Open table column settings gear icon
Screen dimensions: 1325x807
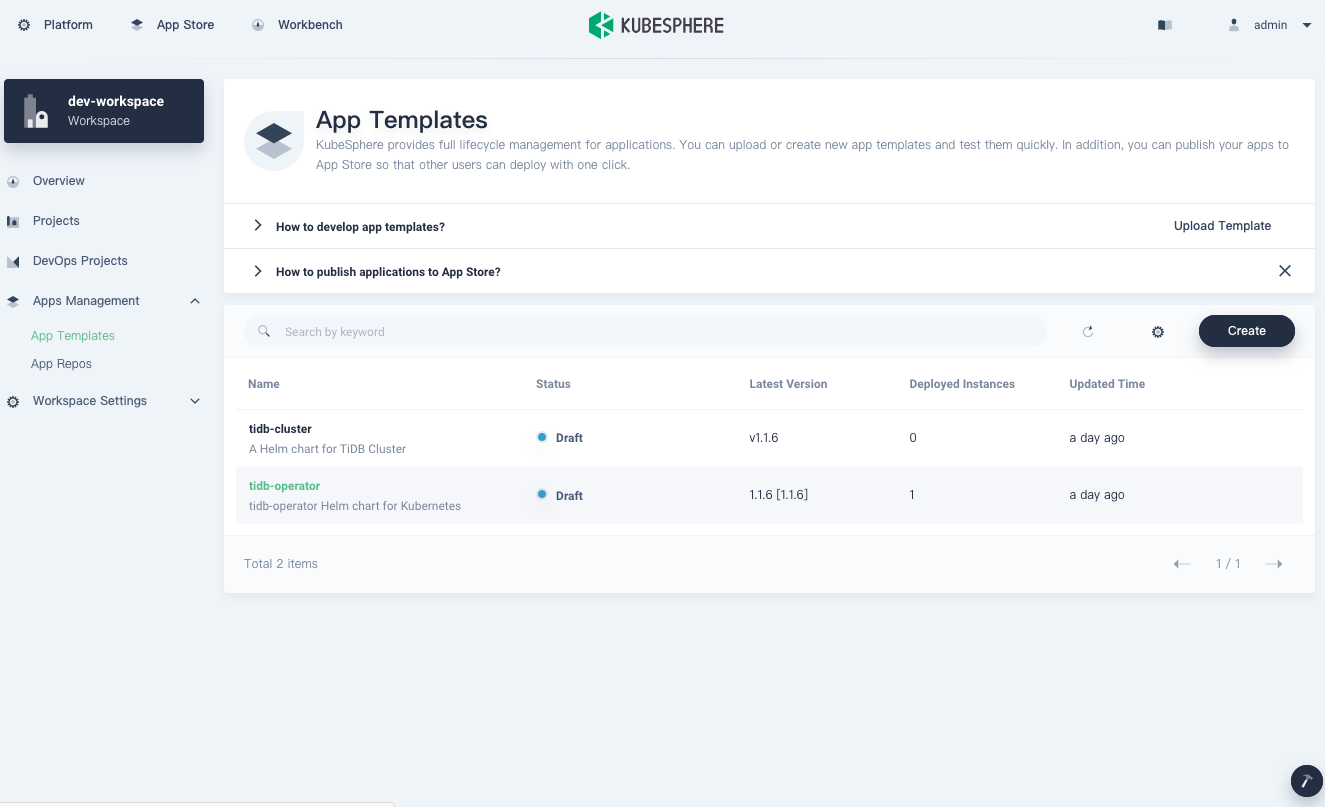pos(1158,332)
